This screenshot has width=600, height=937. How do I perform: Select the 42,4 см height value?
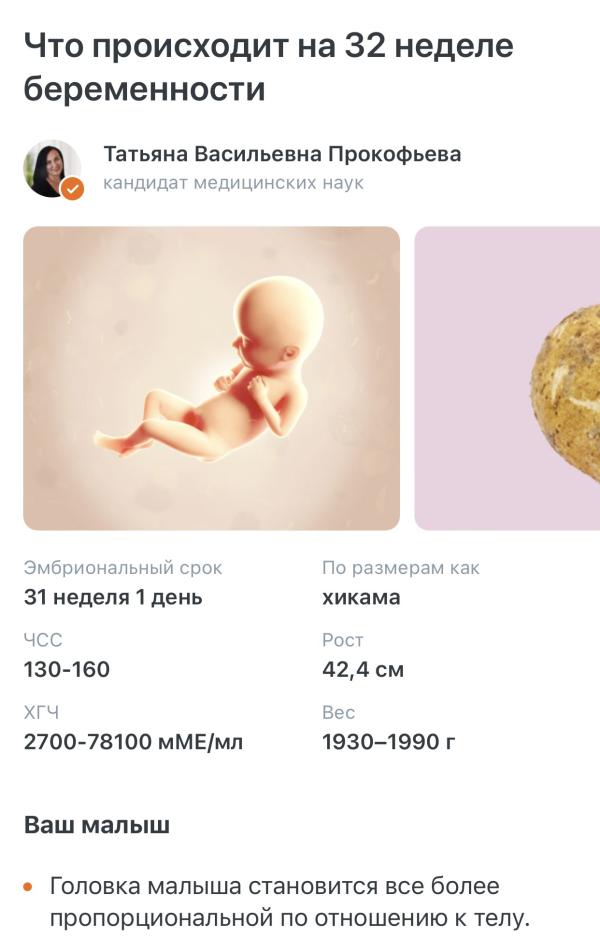tap(363, 669)
